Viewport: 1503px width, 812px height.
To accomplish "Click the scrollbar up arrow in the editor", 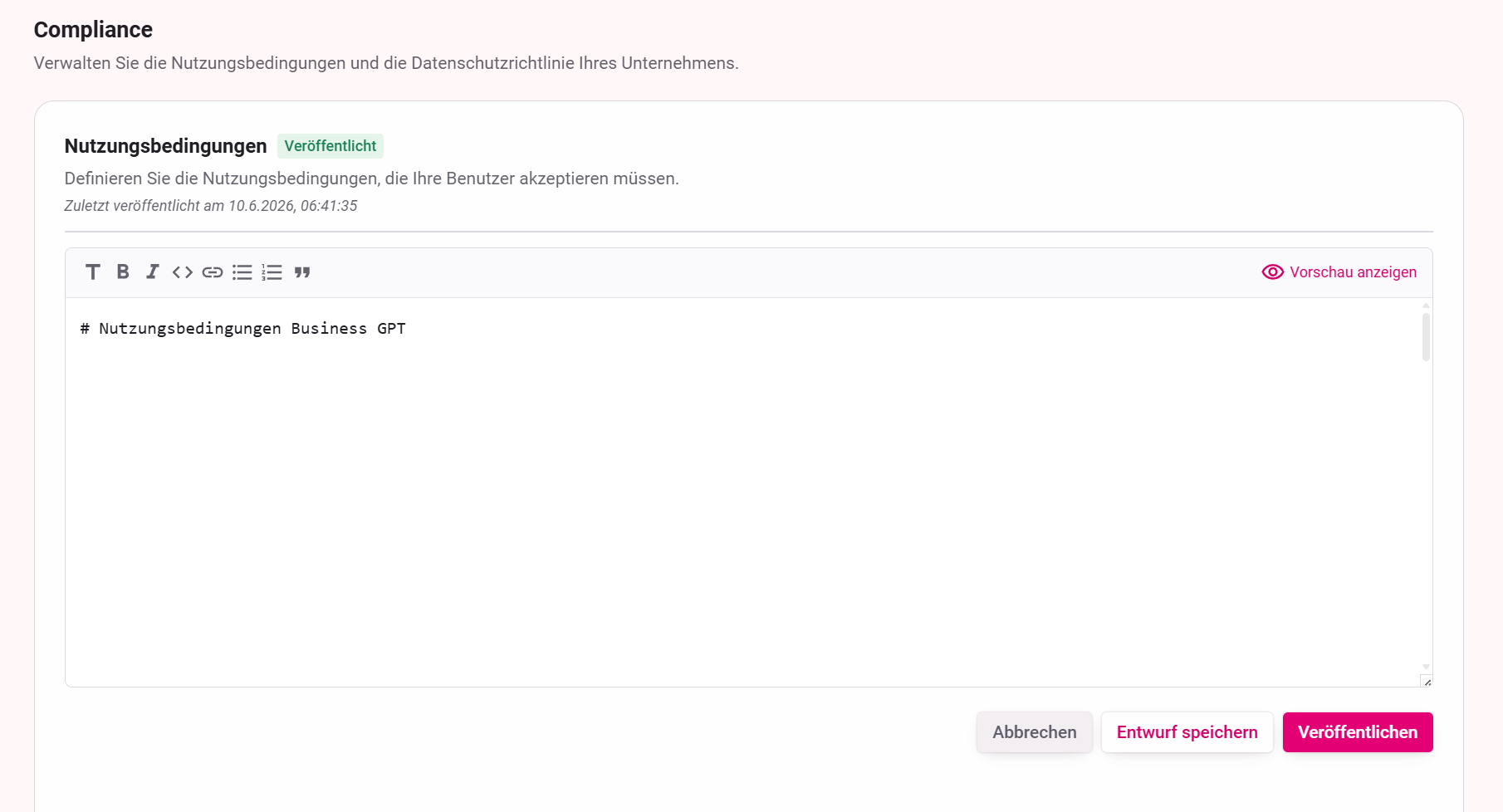I will coord(1426,306).
